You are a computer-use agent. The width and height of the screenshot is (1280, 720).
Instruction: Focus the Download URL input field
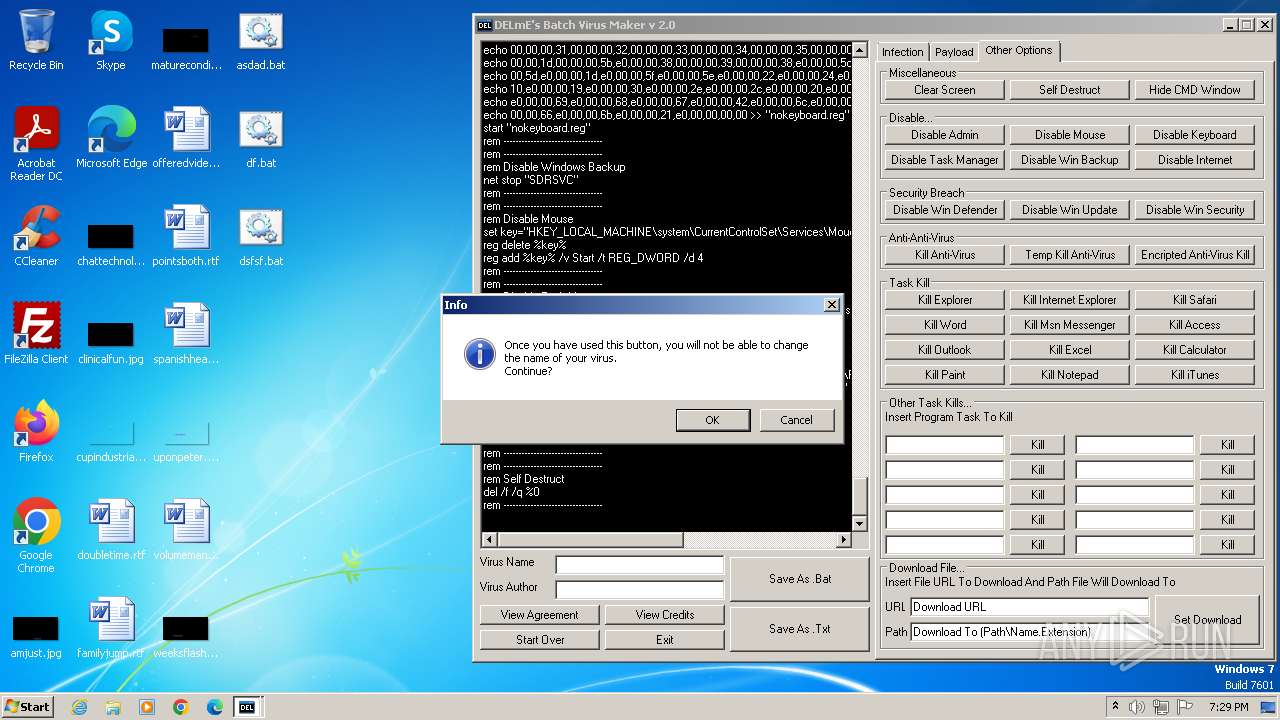(1029, 607)
